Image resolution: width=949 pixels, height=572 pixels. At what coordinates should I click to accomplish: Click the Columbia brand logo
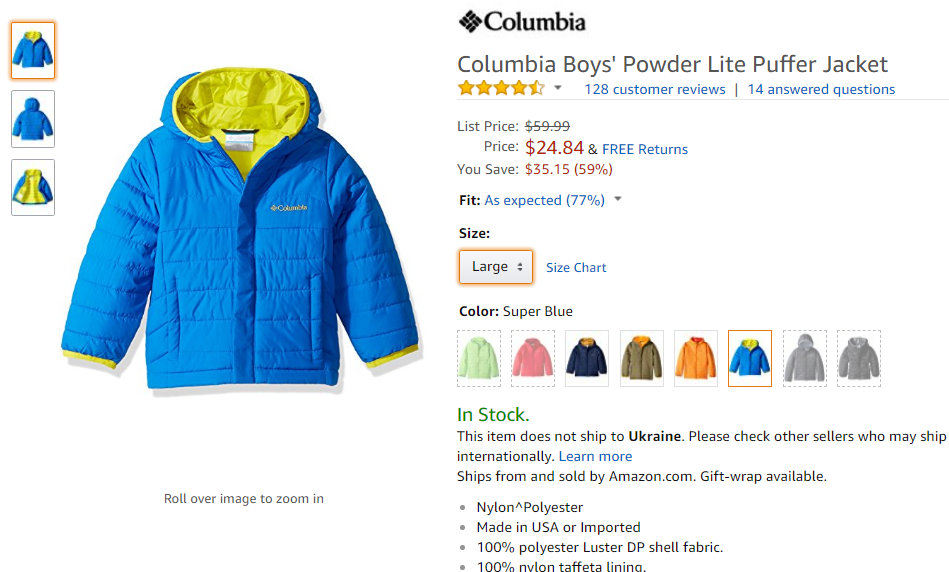[522, 22]
